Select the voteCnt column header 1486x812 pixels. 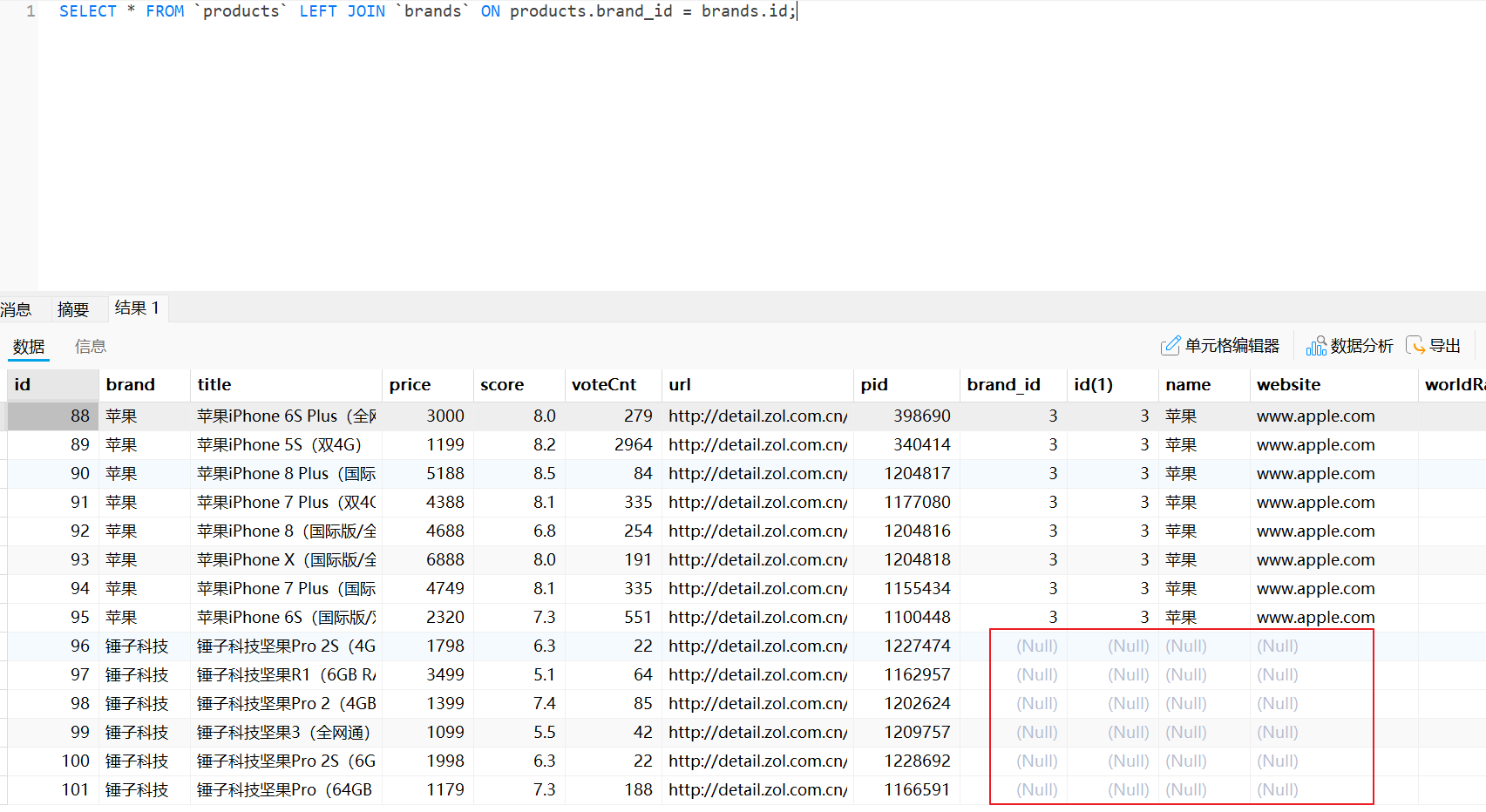point(604,384)
